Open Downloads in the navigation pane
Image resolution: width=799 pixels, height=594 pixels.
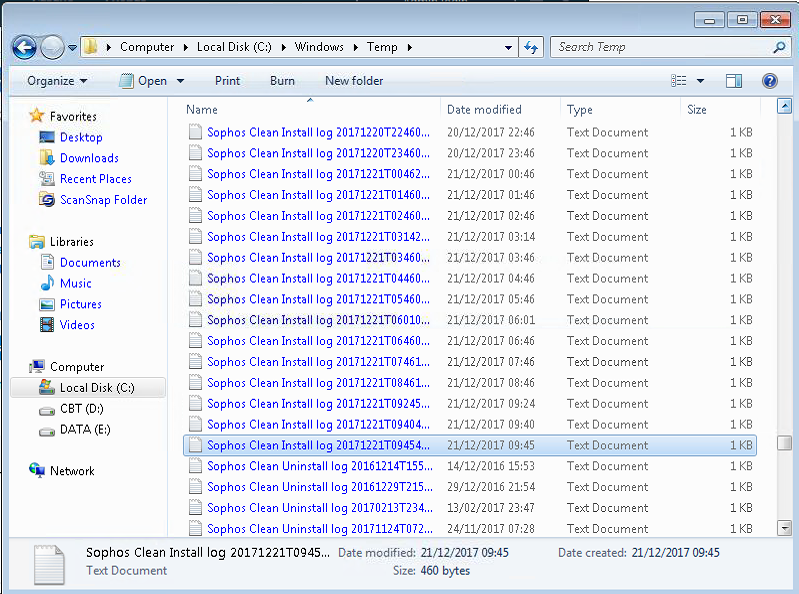coord(89,158)
